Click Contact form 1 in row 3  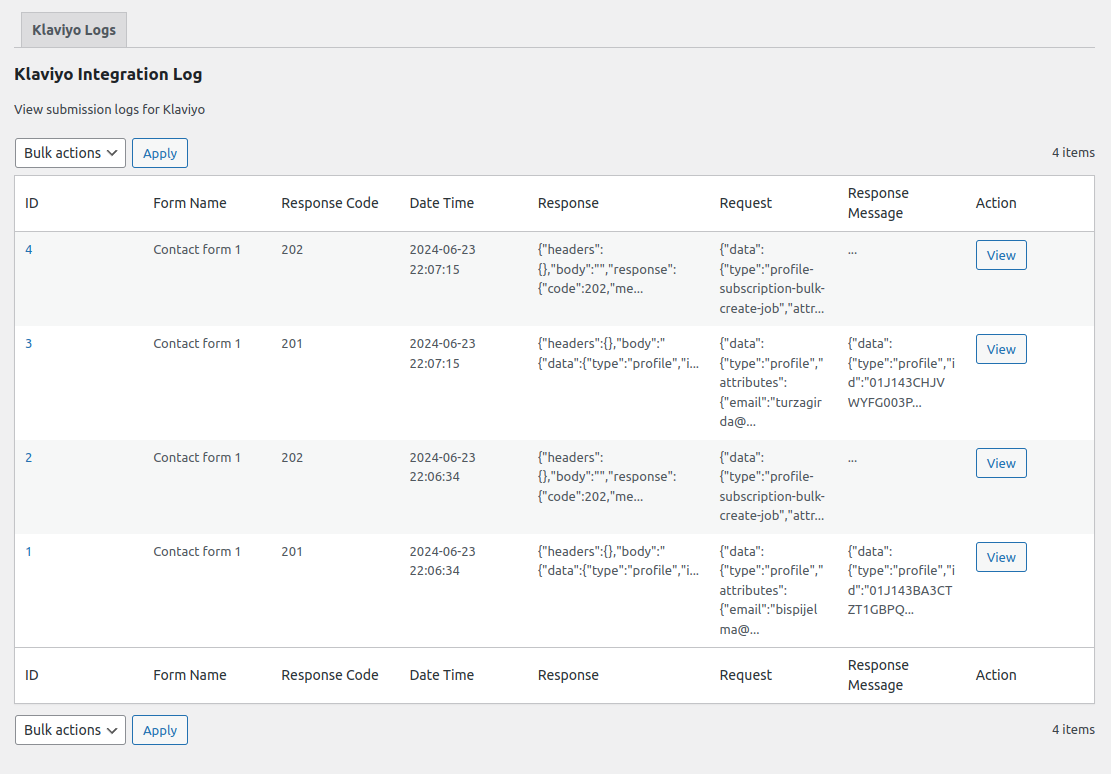(x=197, y=344)
